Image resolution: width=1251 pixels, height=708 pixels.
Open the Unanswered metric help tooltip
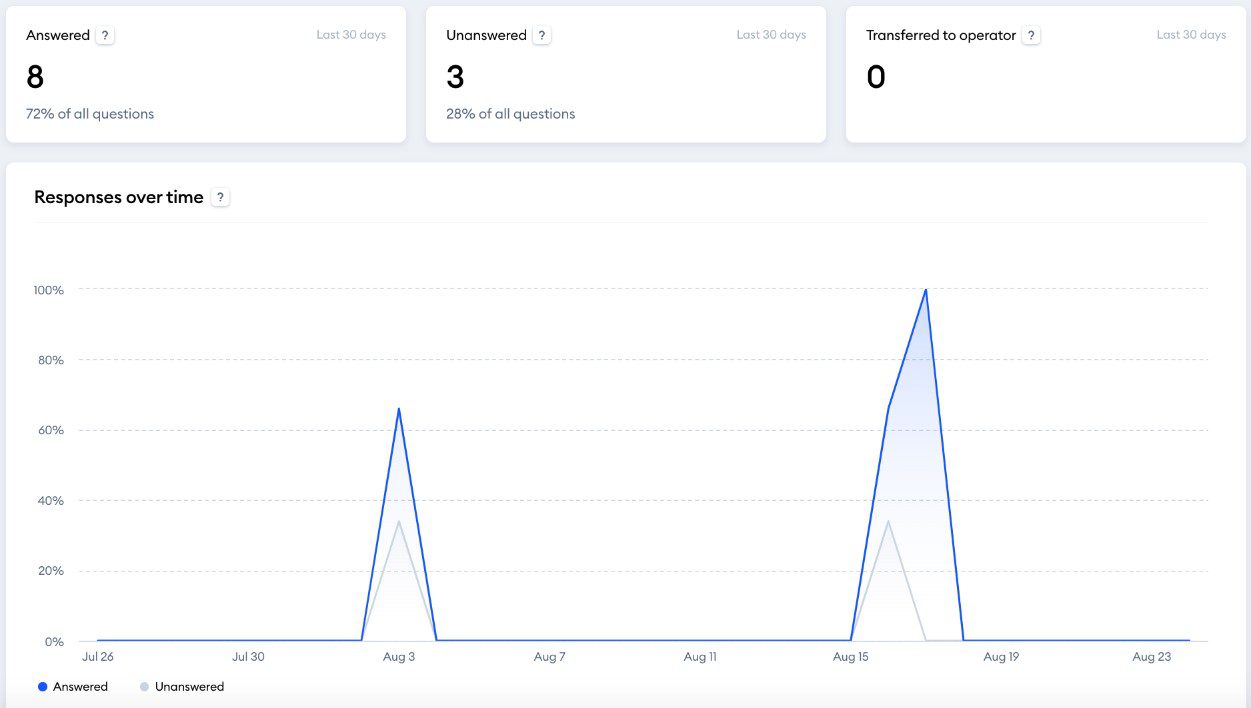pos(541,34)
